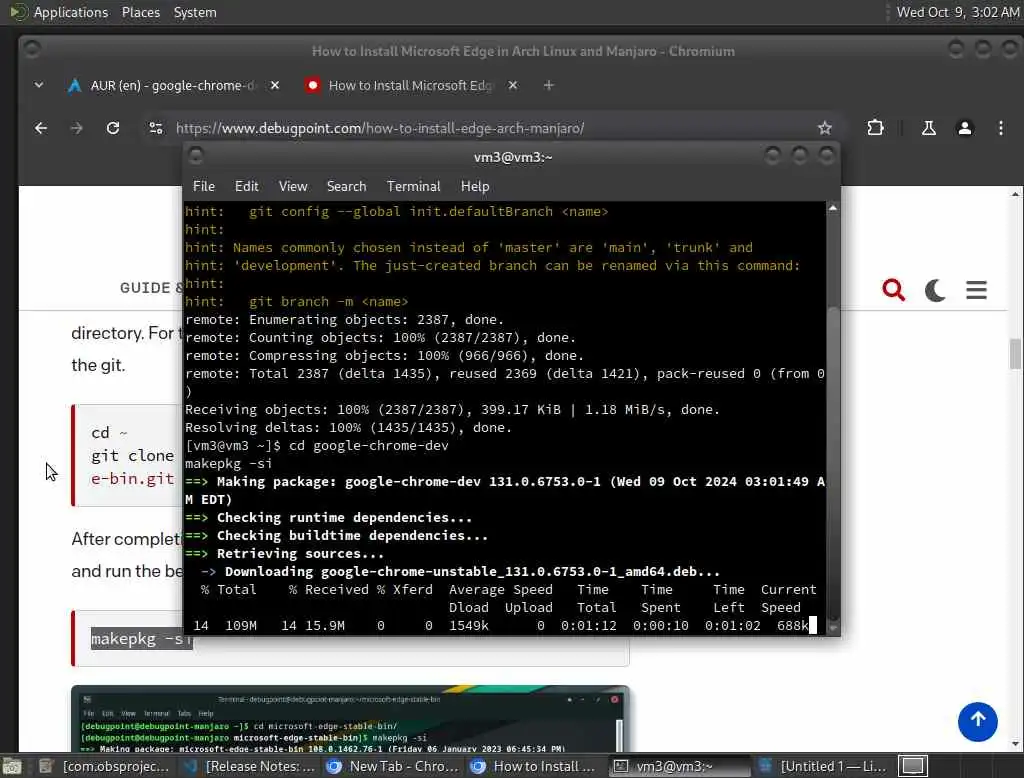Switch to com.obsproject taskbar window

pyautogui.click(x=105, y=766)
